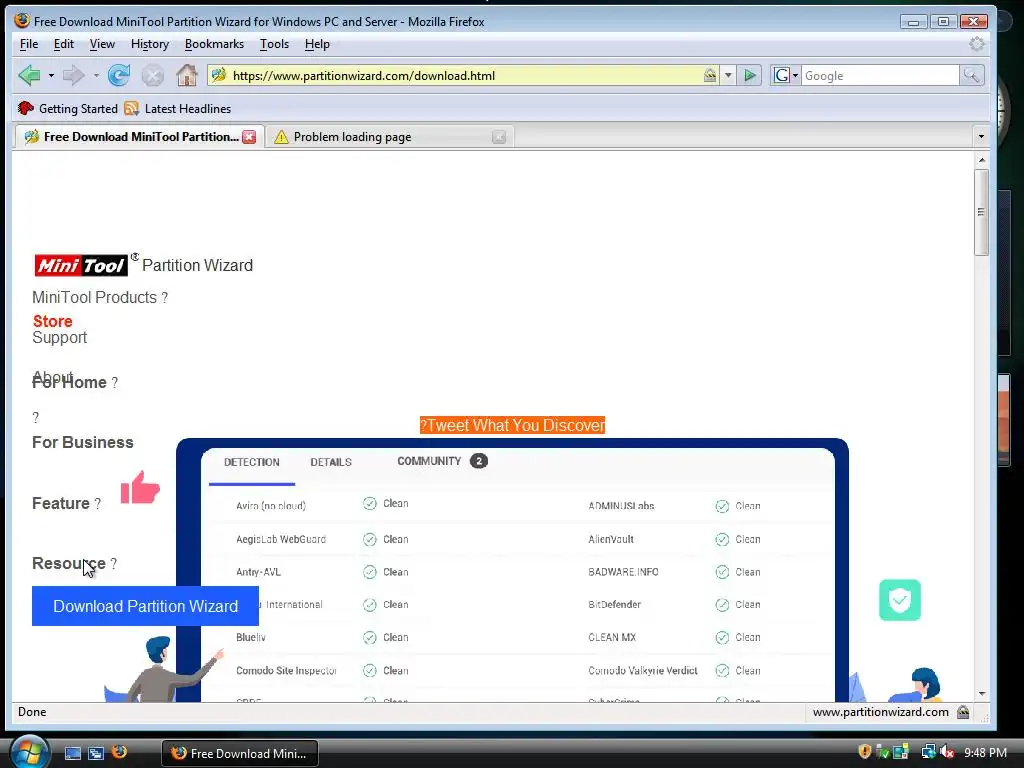This screenshot has width=1024, height=768.
Task: Expand the MiniTool Products menu
Action: tap(100, 298)
